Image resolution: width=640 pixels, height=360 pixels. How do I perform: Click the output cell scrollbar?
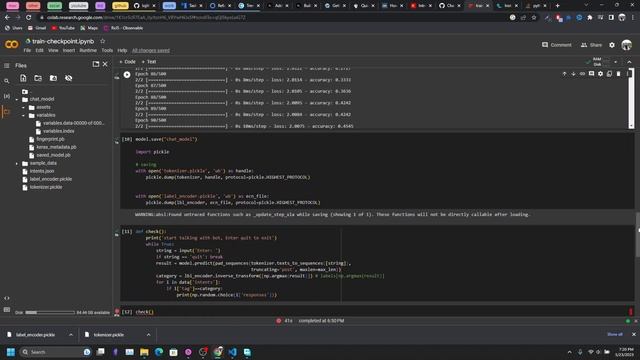point(631,99)
